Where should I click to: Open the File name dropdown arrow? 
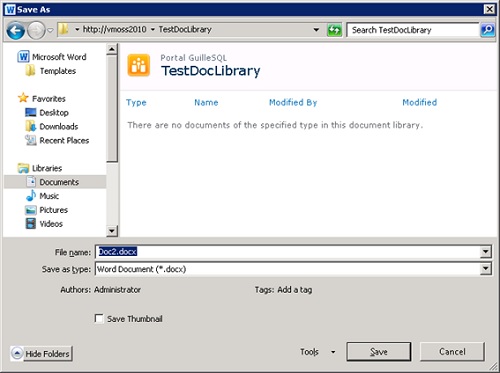486,252
